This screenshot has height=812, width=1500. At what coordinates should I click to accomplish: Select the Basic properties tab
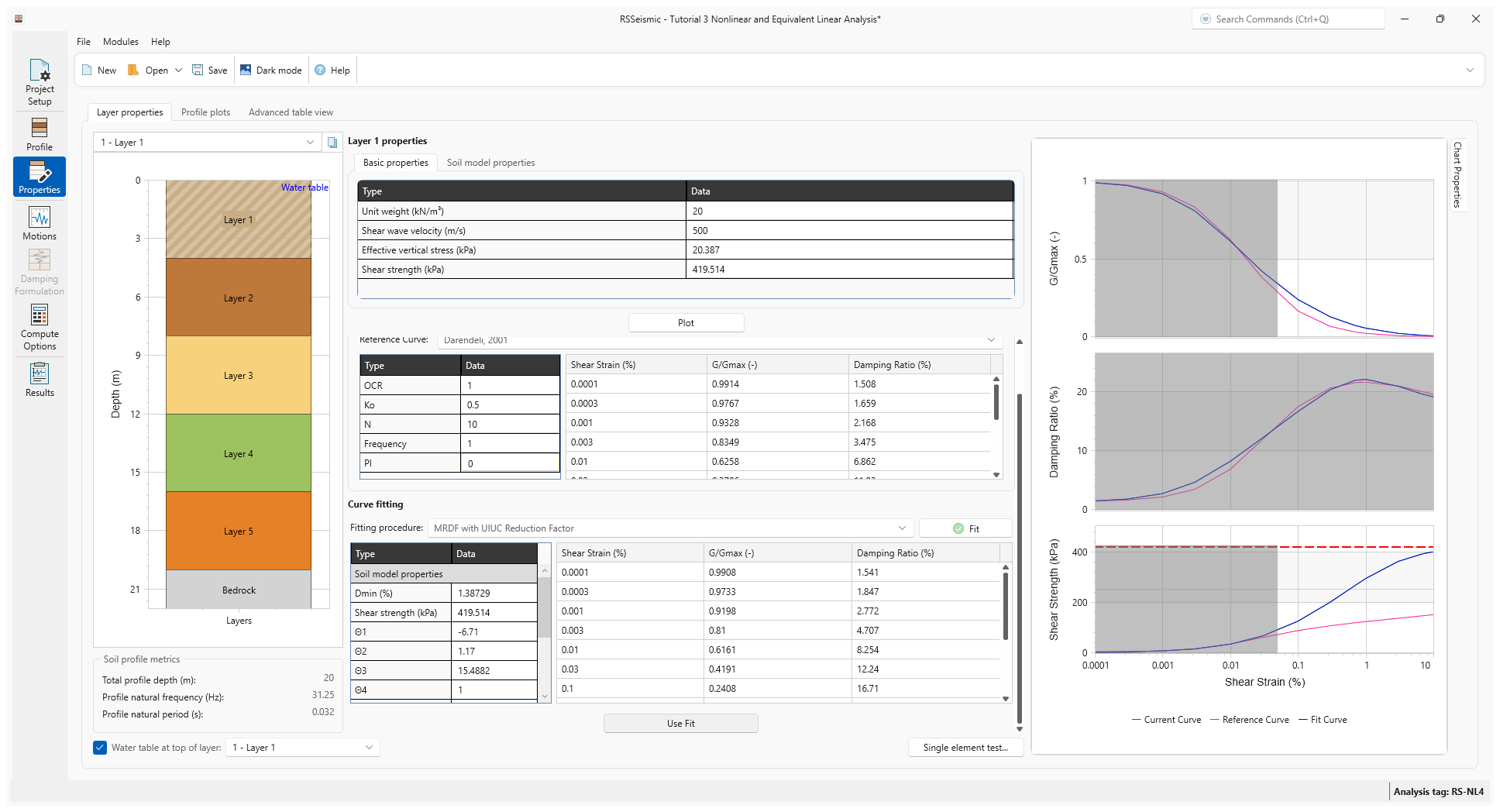coord(395,163)
